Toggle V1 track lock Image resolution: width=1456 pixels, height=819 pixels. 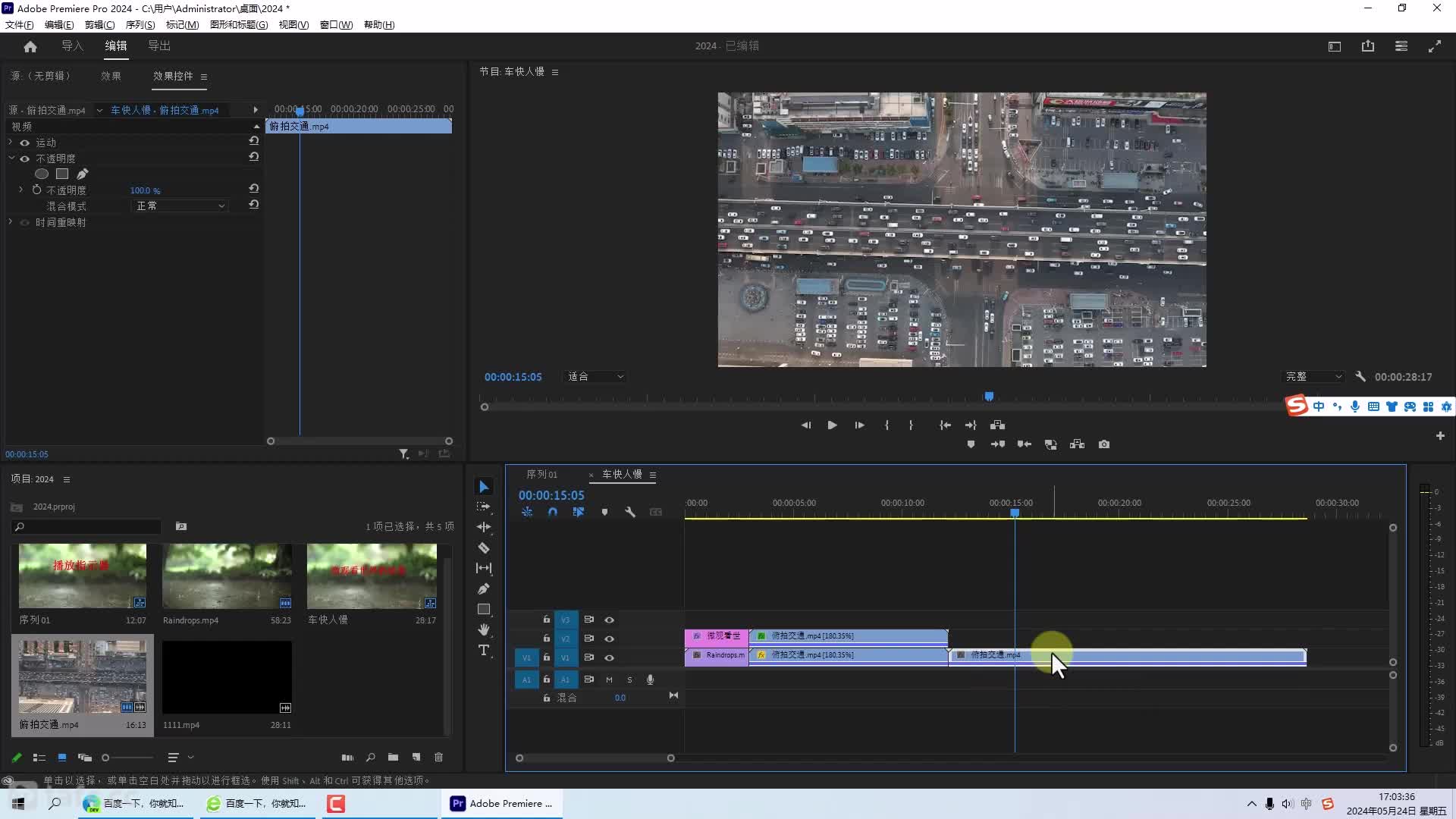(x=546, y=657)
